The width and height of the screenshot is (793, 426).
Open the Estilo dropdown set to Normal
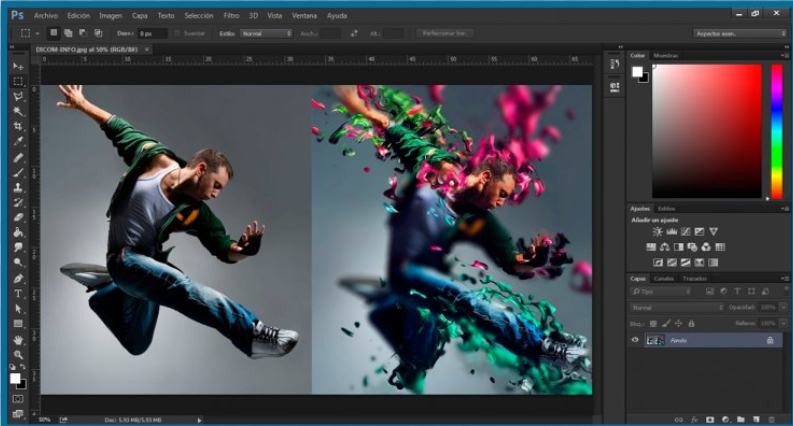coord(266,33)
